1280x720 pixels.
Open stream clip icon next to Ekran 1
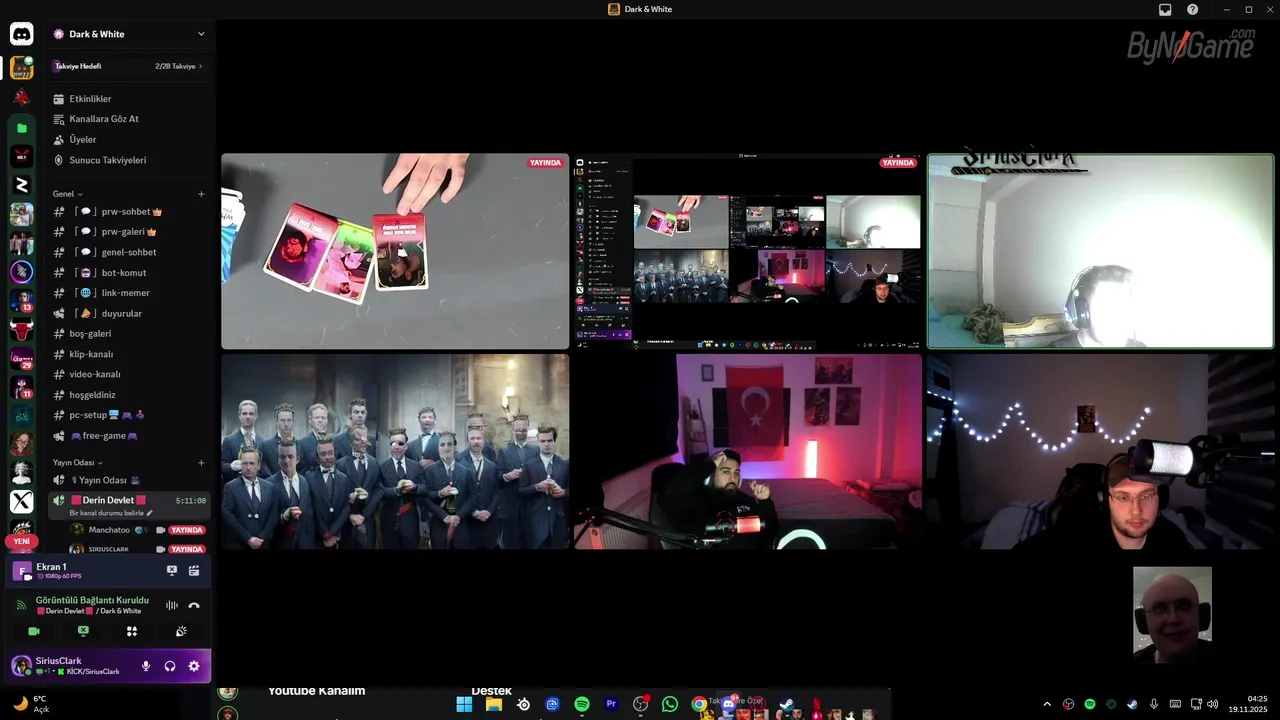[x=194, y=570]
